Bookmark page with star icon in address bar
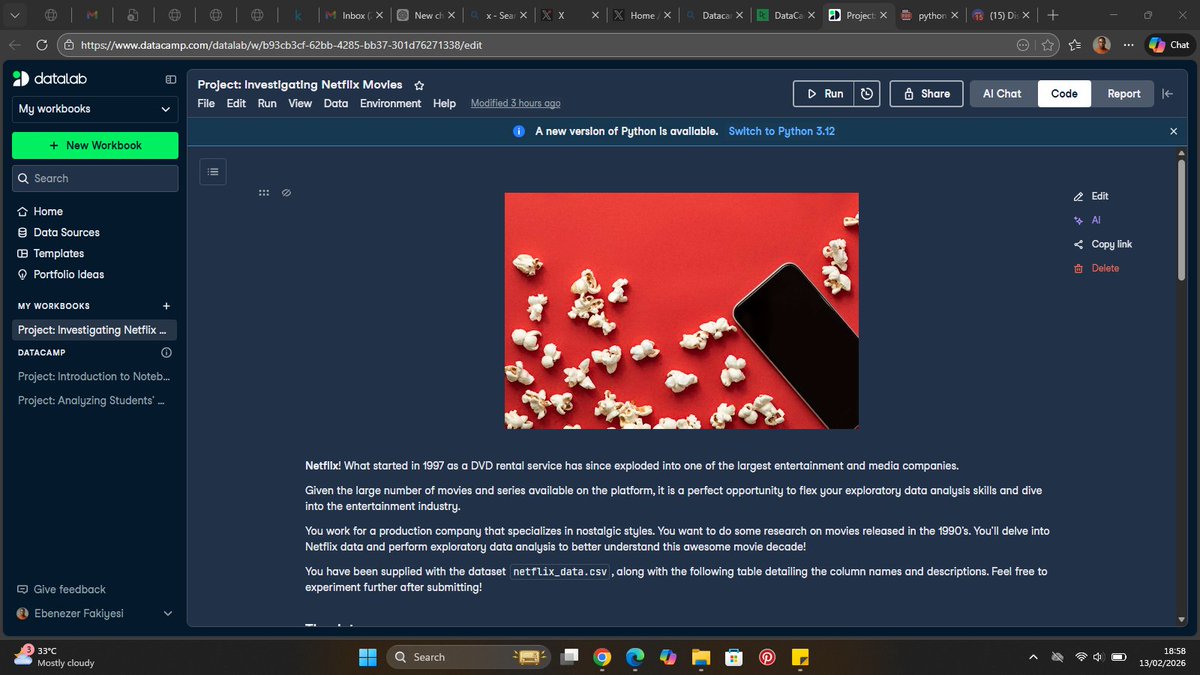The height and width of the screenshot is (675, 1200). (1047, 45)
